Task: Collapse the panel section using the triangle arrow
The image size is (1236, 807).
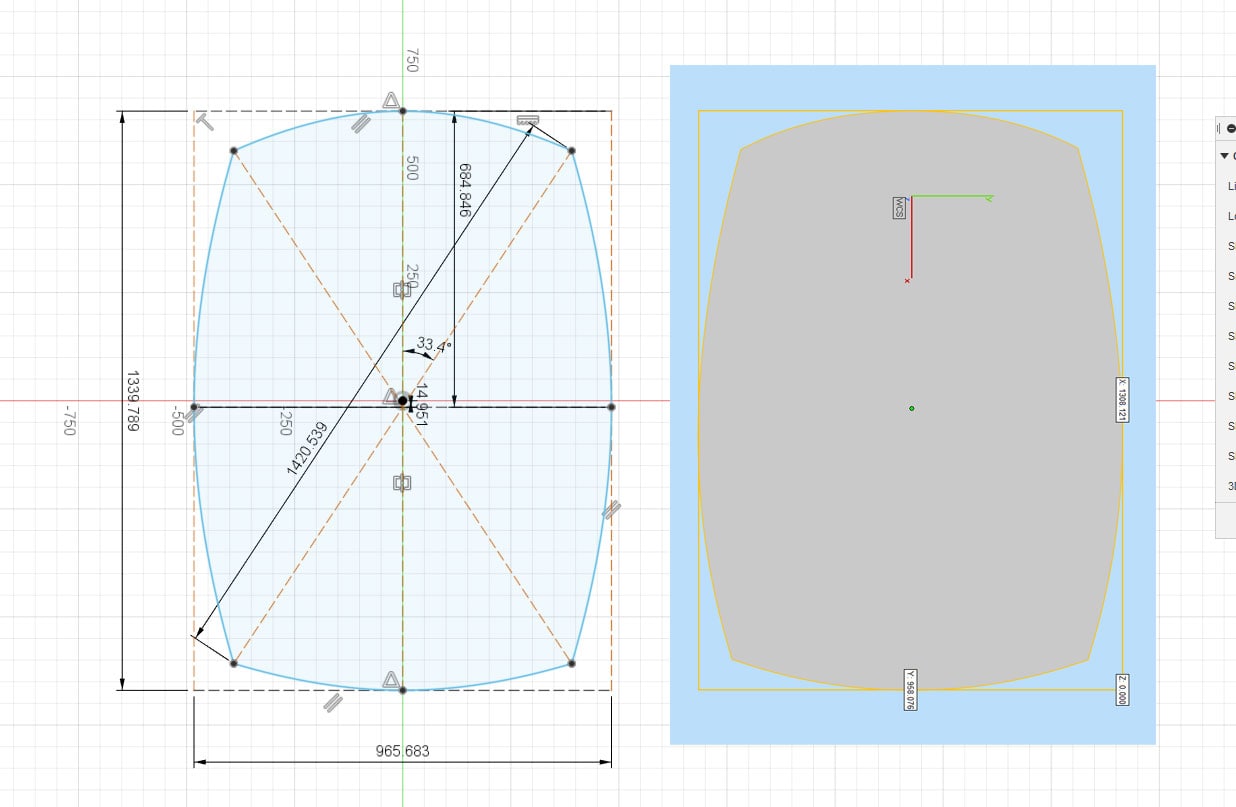Action: tap(1224, 156)
